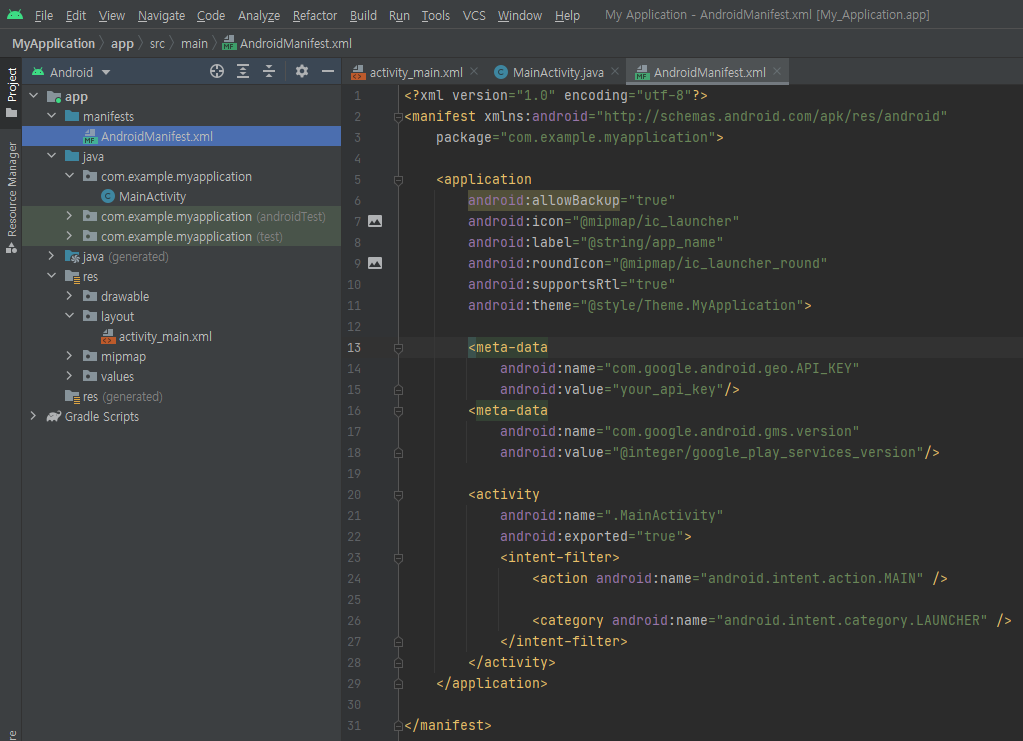Collapse the java folder arrow
Image resolution: width=1023 pixels, height=741 pixels.
click(x=52, y=157)
